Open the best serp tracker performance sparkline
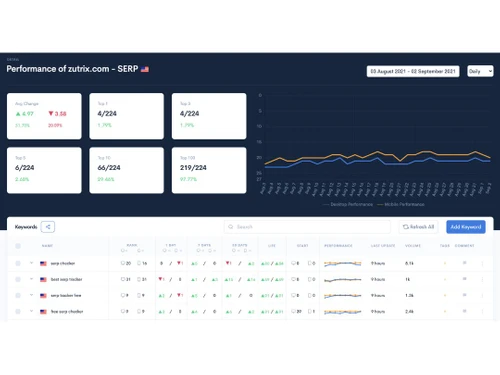The width and height of the screenshot is (500, 375). click(x=343, y=279)
